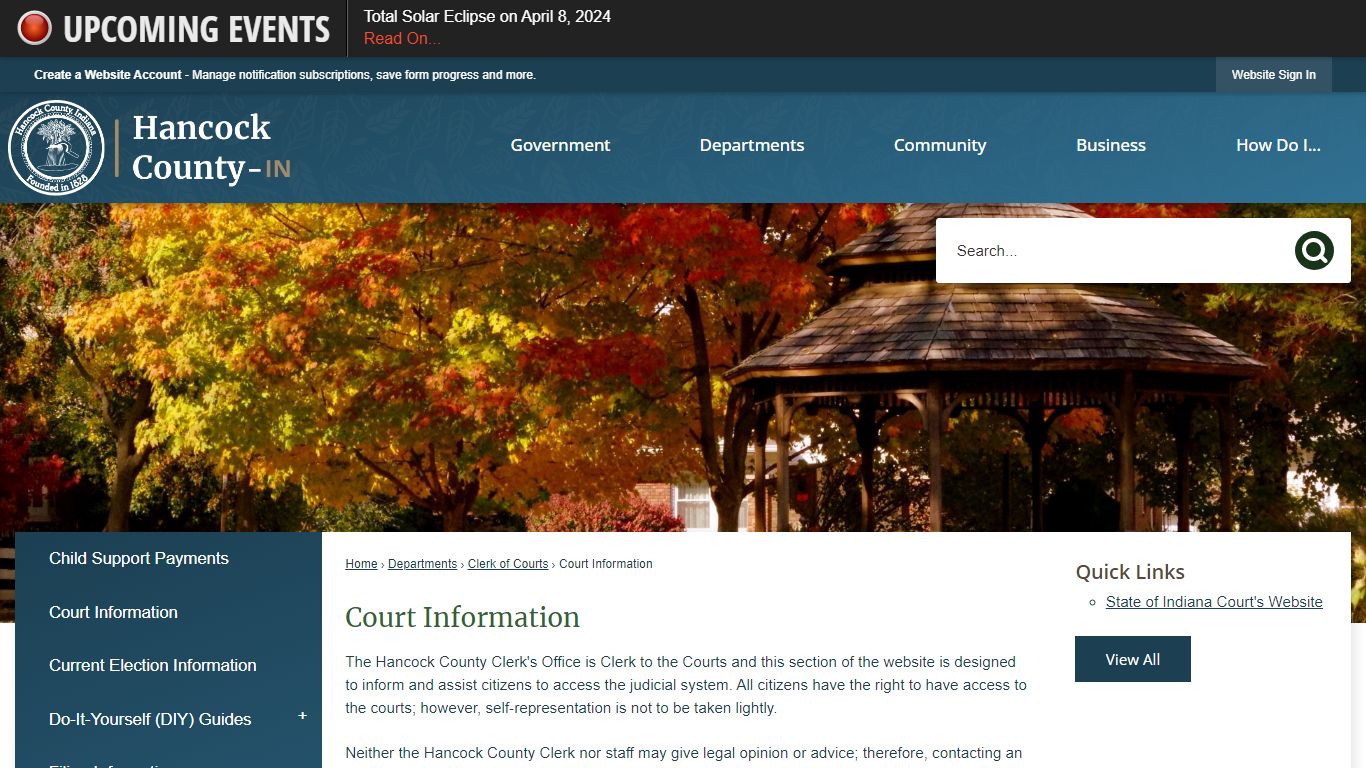Click the Court Information breadcrumb text
Viewport: 1366px width, 768px height.
(606, 564)
